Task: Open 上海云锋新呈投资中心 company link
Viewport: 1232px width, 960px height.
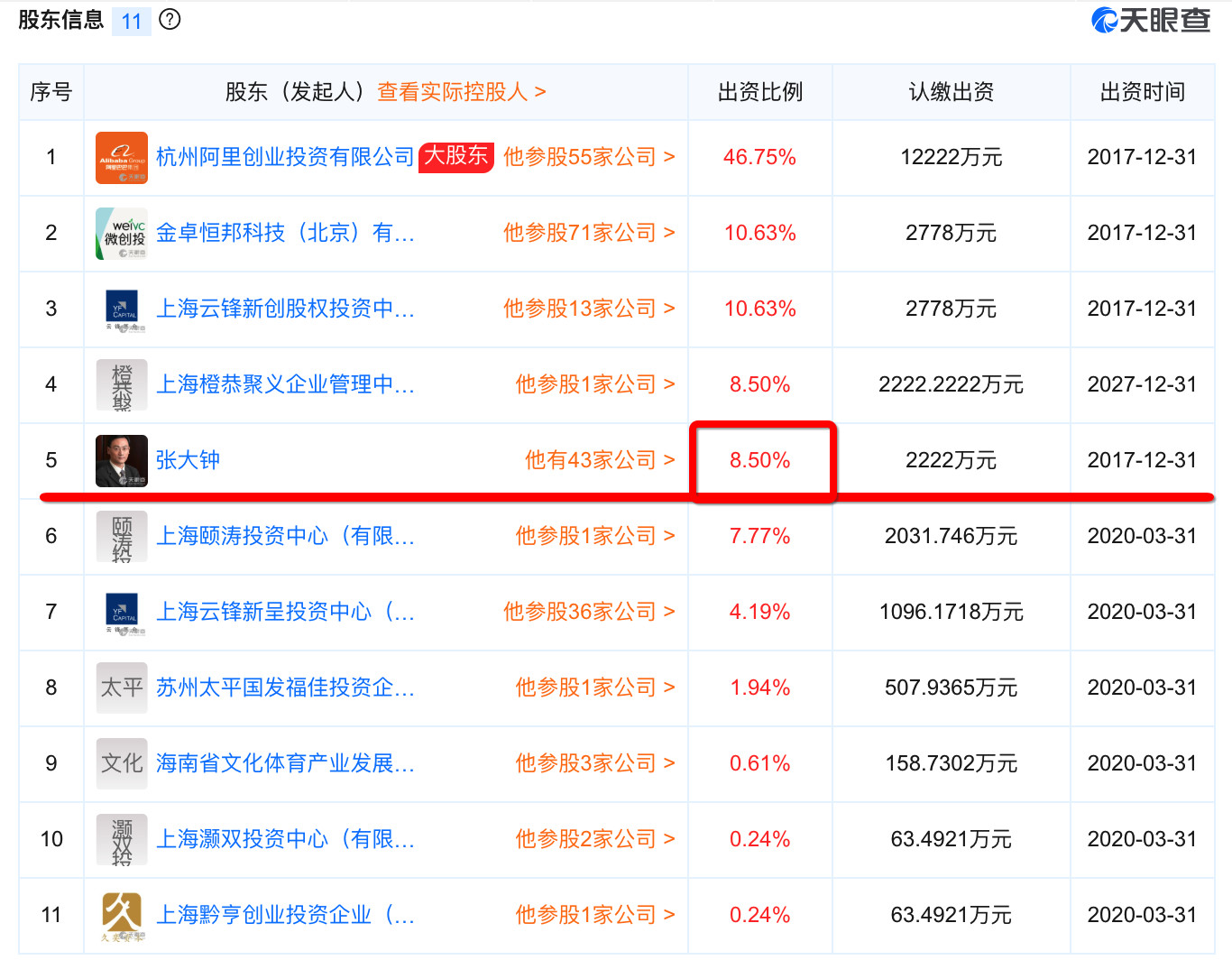Action: [x=285, y=612]
